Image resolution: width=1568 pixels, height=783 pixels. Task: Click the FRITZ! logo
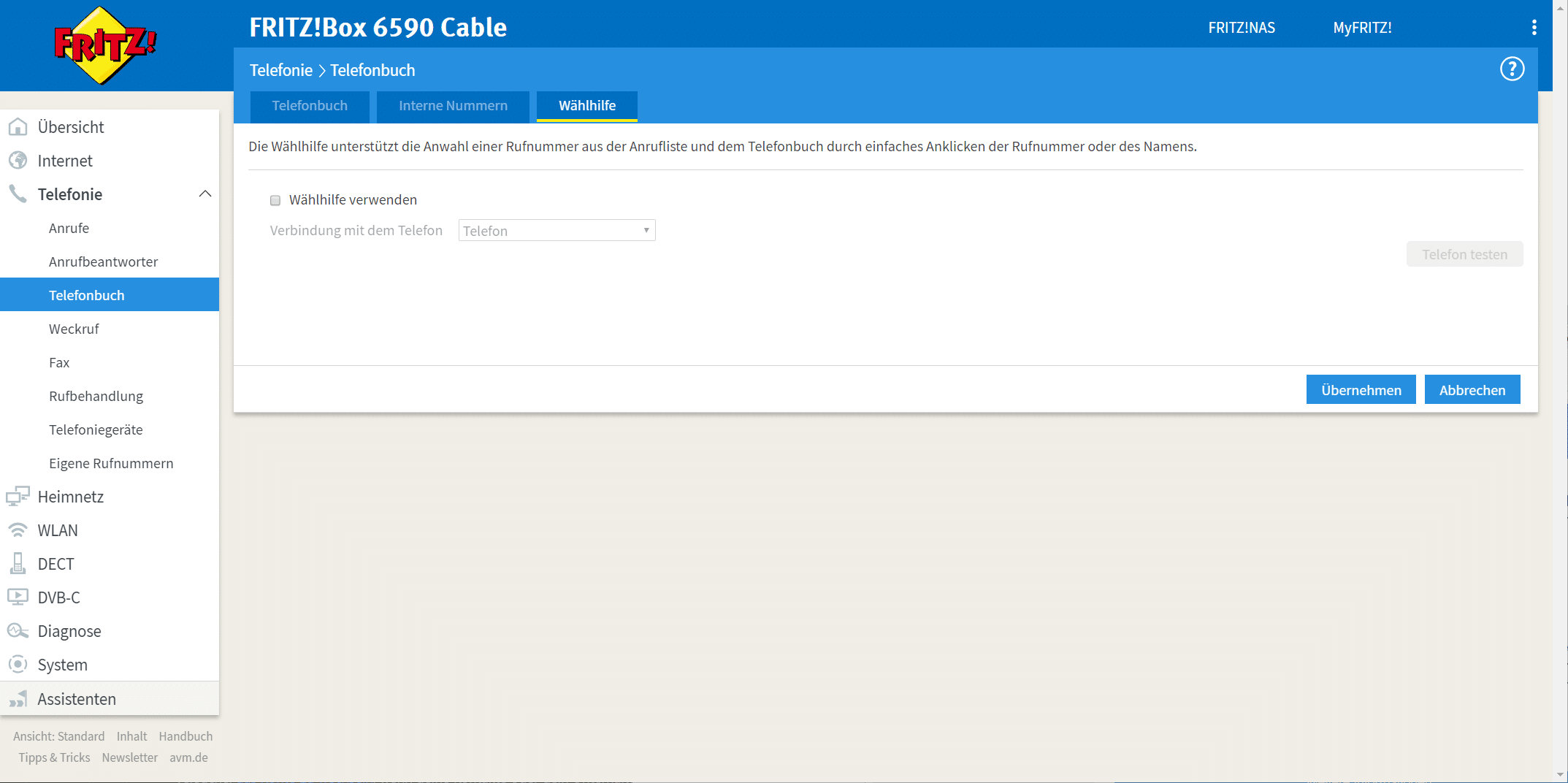[105, 45]
